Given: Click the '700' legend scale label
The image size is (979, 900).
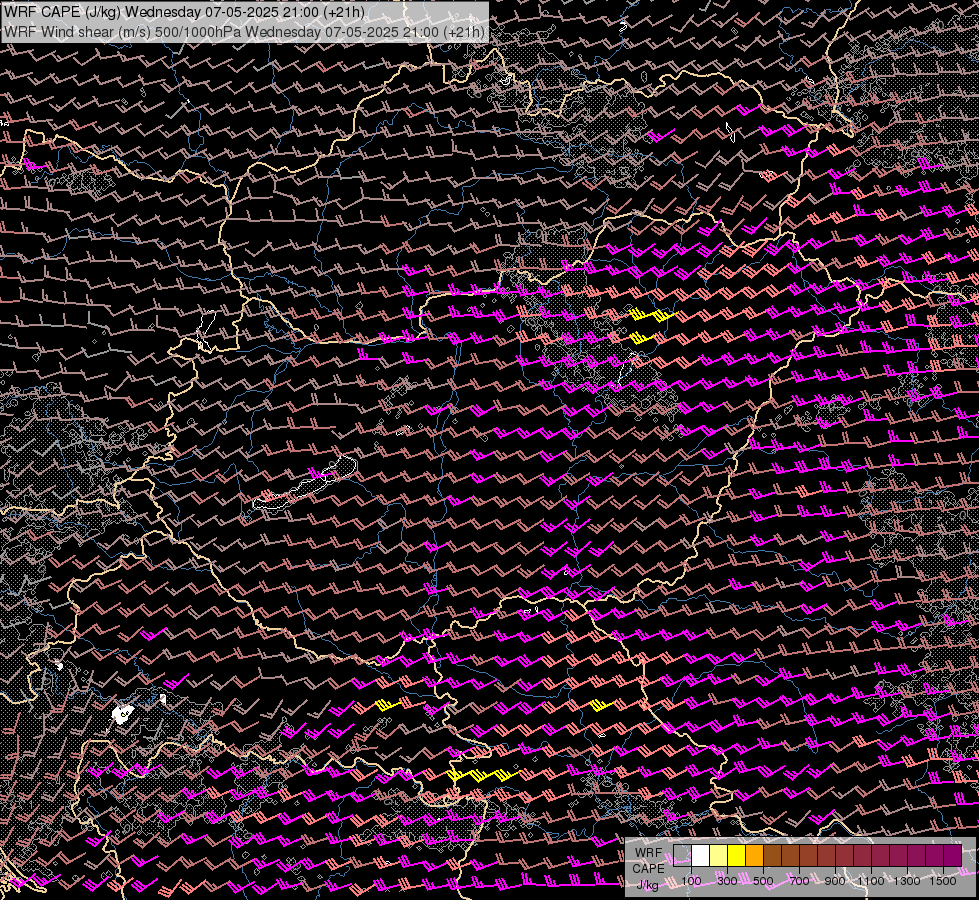Looking at the screenshot, I should pos(800,881).
